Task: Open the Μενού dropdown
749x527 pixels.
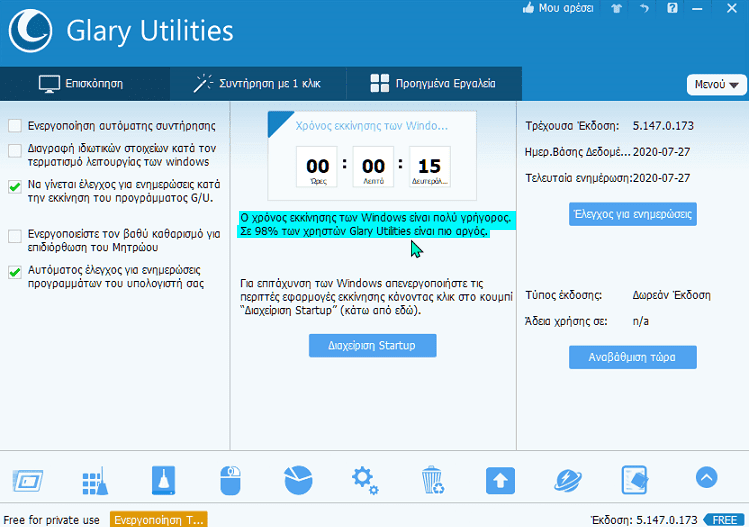Action: pyautogui.click(x=717, y=85)
